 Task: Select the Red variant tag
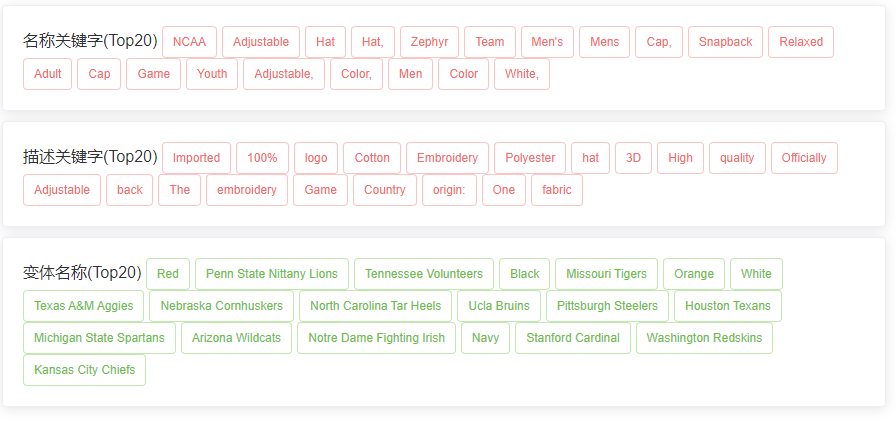point(168,274)
